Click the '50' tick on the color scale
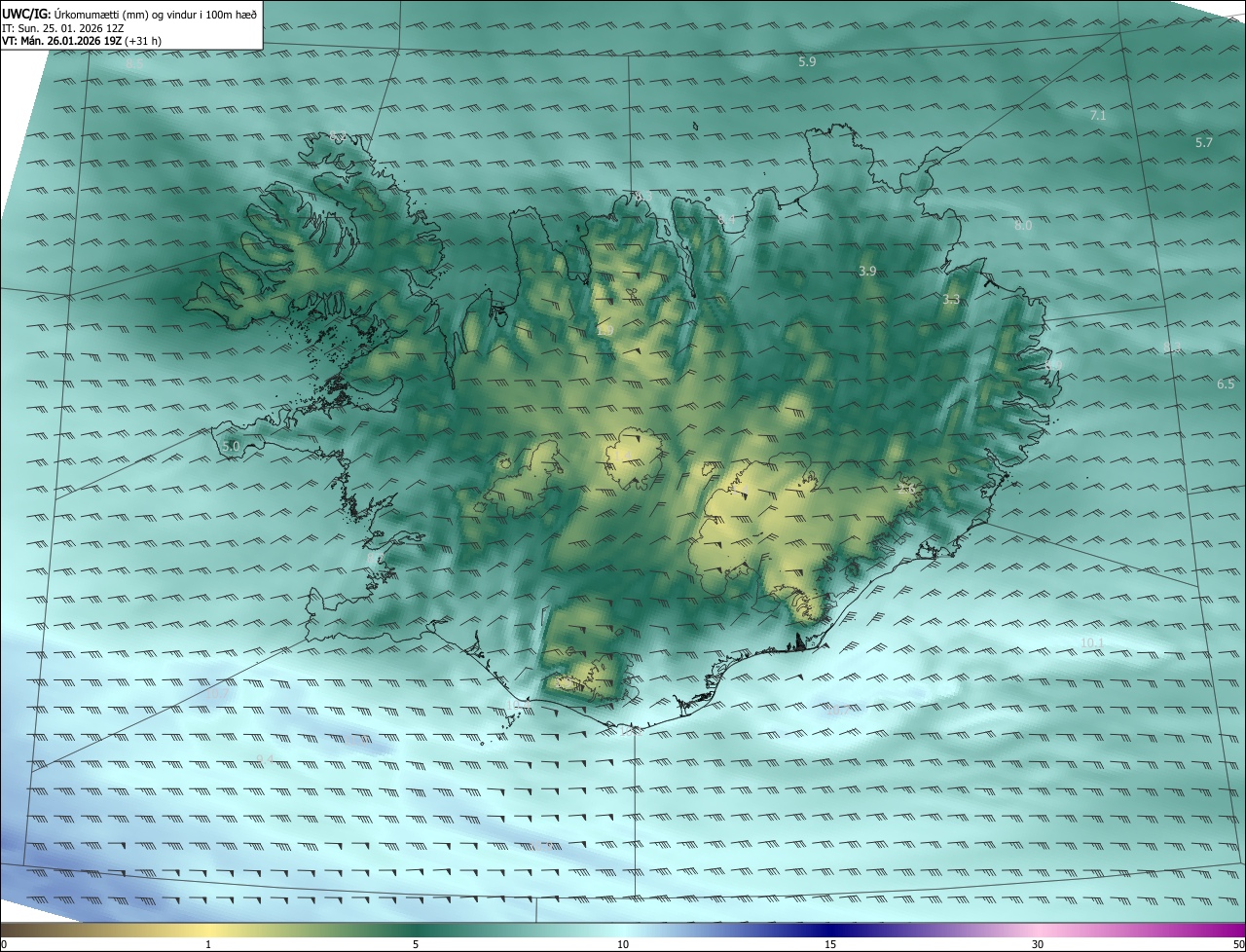This screenshot has height=952, width=1246. 1238,944
